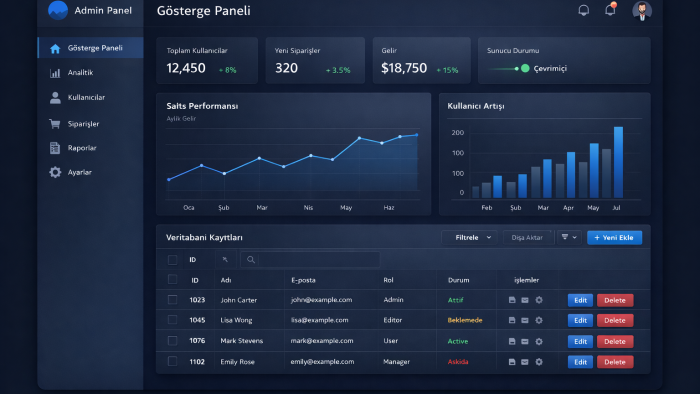Edit the Emily Rose record
Screen dimensions: 700x394
click(580, 362)
